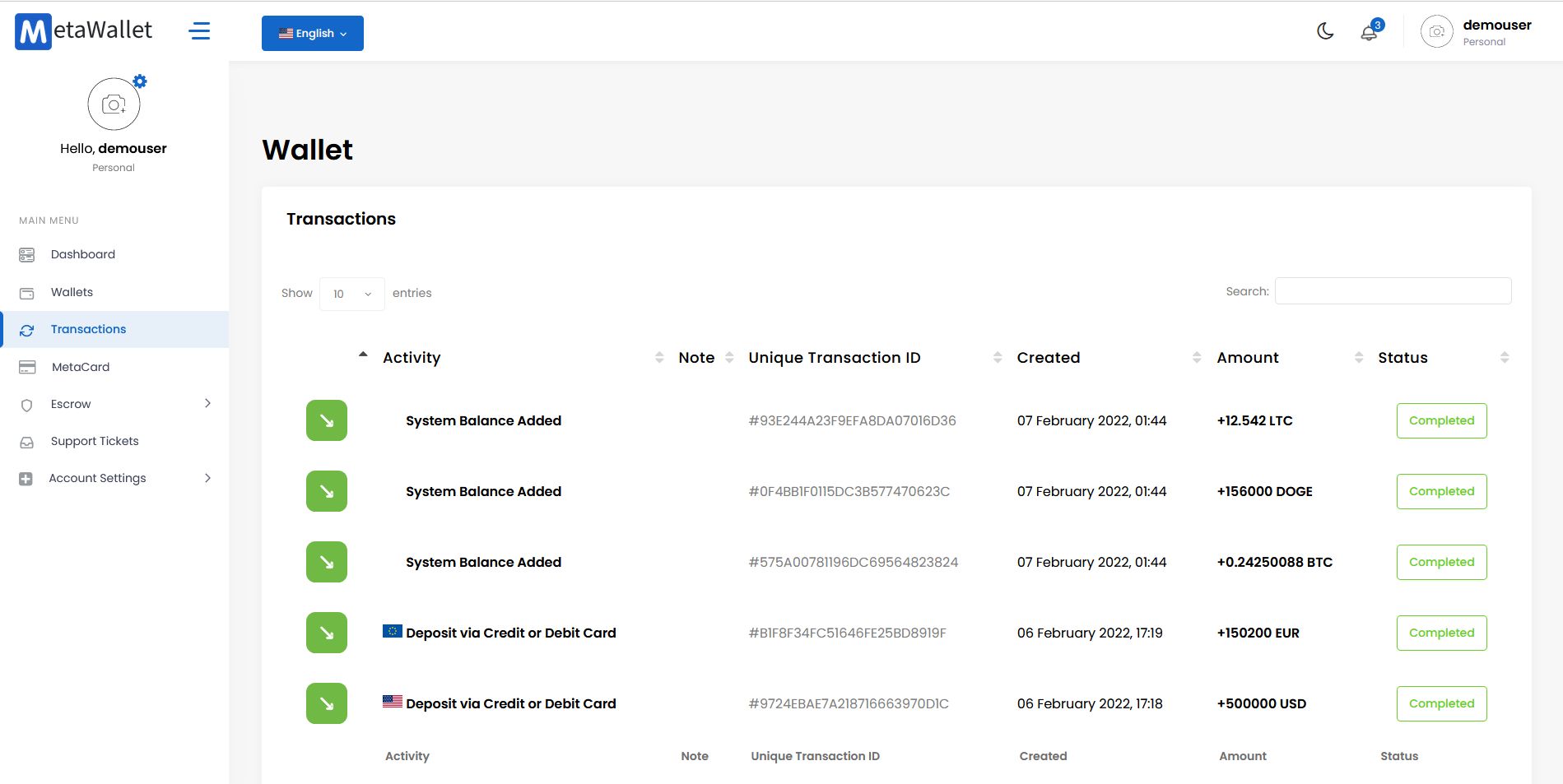Open the English language dropdown
The height and width of the screenshot is (784, 1563).
pyautogui.click(x=313, y=34)
